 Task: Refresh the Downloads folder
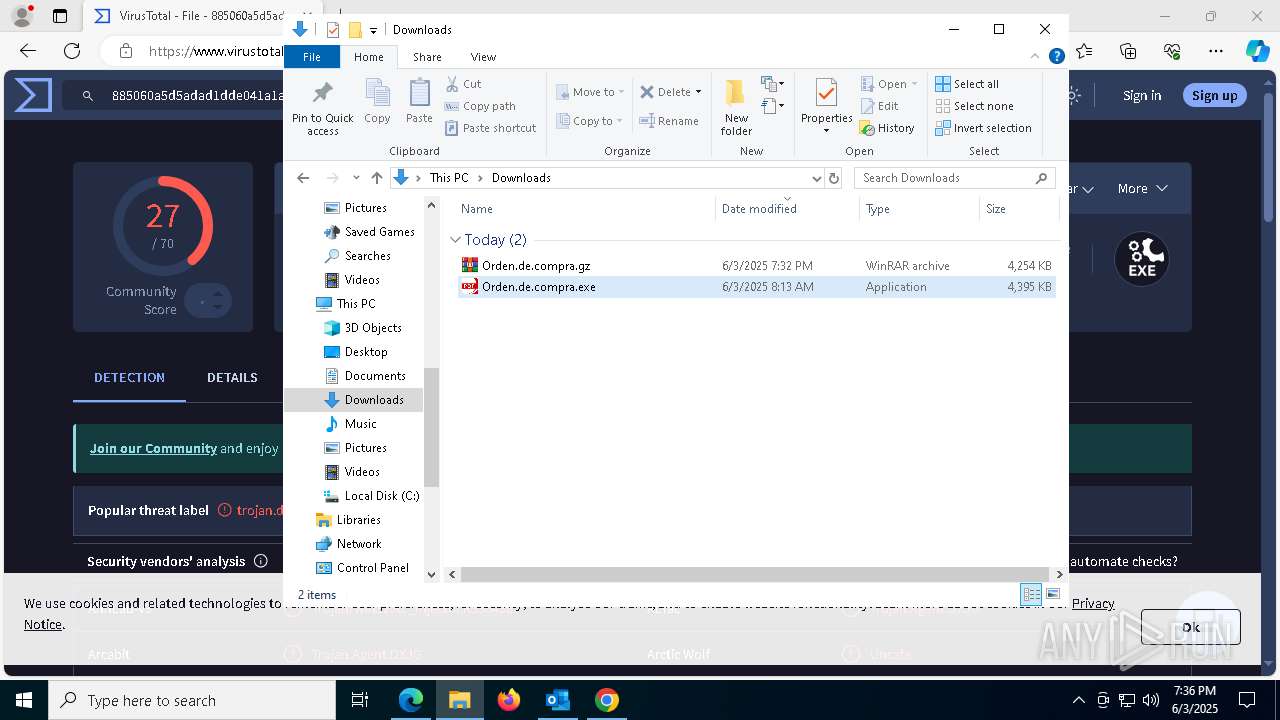click(x=833, y=178)
